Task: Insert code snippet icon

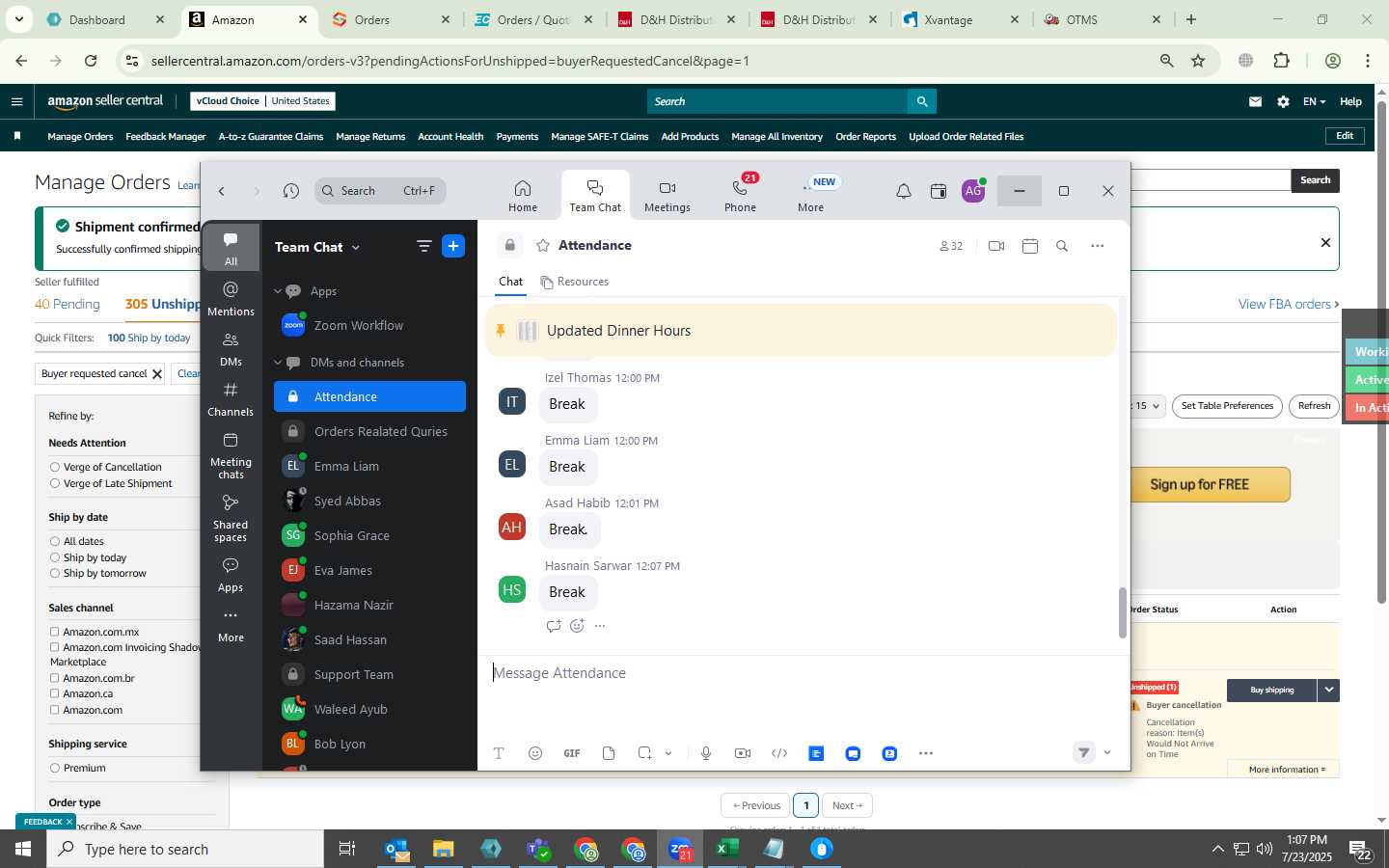Action: click(779, 753)
